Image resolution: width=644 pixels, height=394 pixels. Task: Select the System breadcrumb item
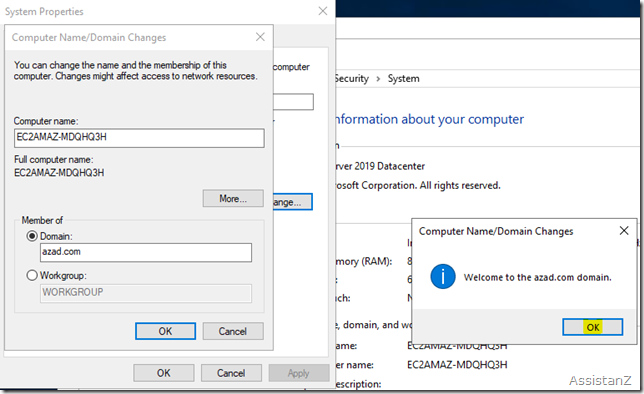point(403,78)
